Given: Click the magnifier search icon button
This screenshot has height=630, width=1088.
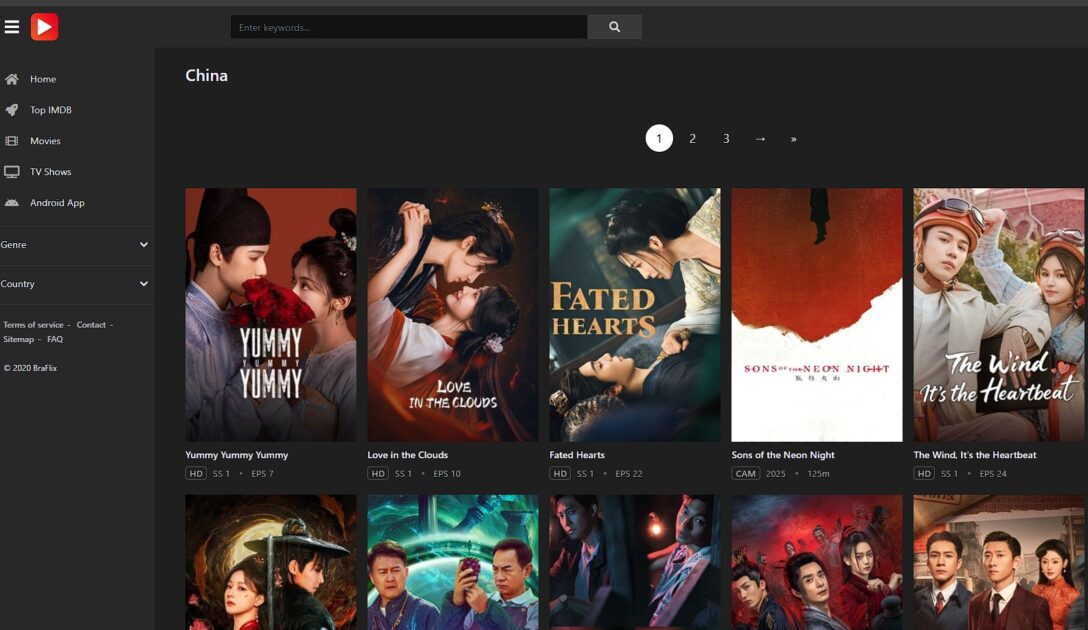Looking at the screenshot, I should [x=614, y=27].
